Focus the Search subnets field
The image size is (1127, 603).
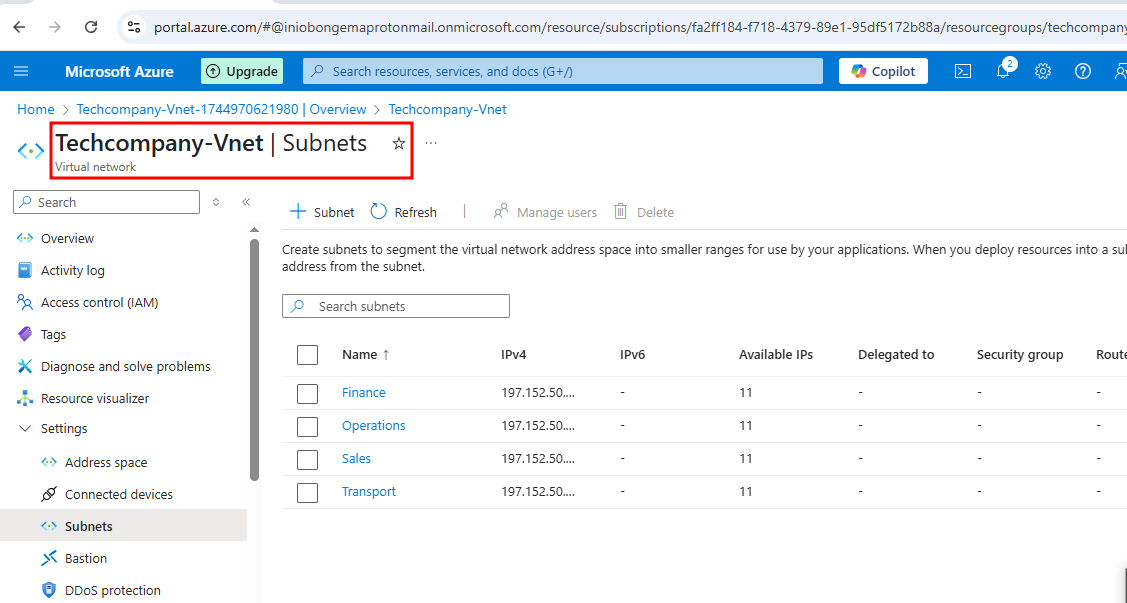[396, 306]
